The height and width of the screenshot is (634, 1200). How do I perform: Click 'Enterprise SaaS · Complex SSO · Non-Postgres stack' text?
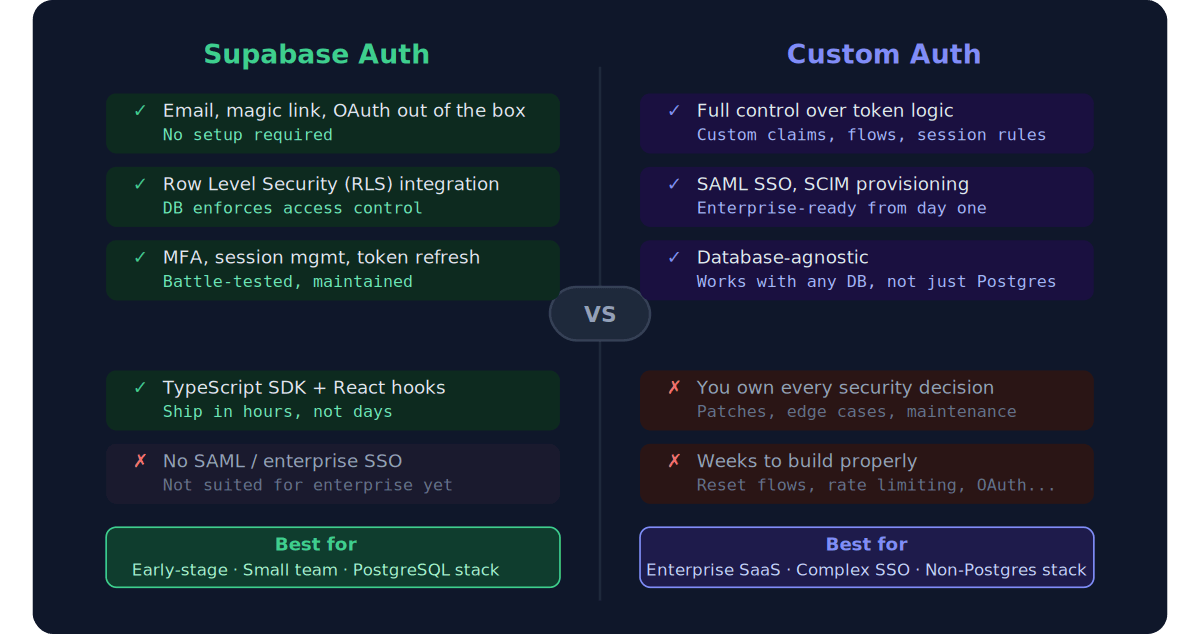point(866,570)
